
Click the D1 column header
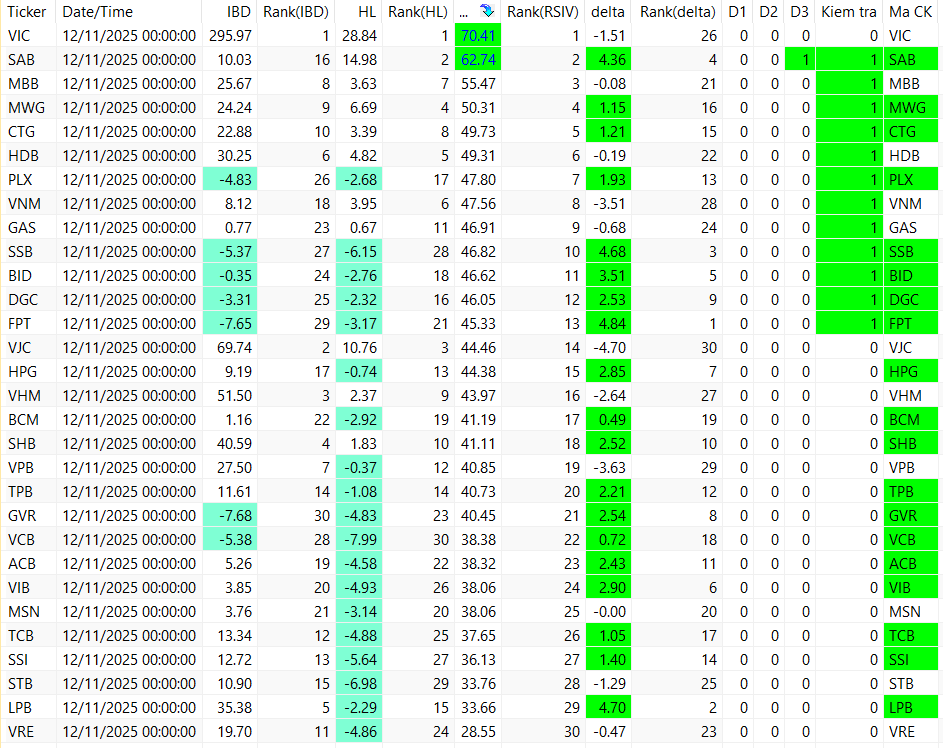(x=737, y=11)
